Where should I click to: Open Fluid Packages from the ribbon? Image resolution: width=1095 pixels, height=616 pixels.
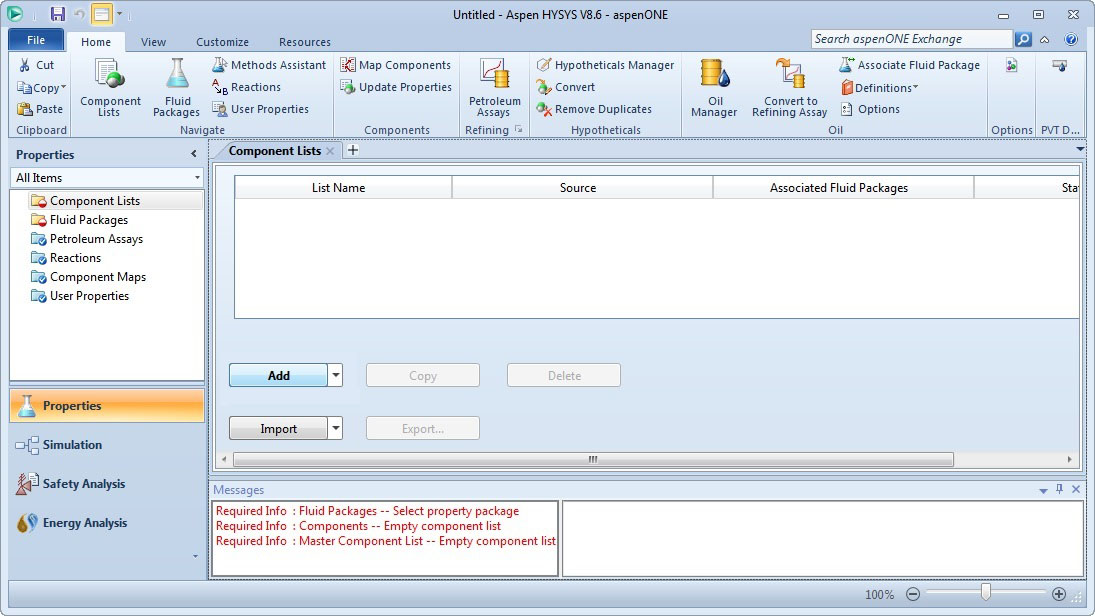point(177,88)
